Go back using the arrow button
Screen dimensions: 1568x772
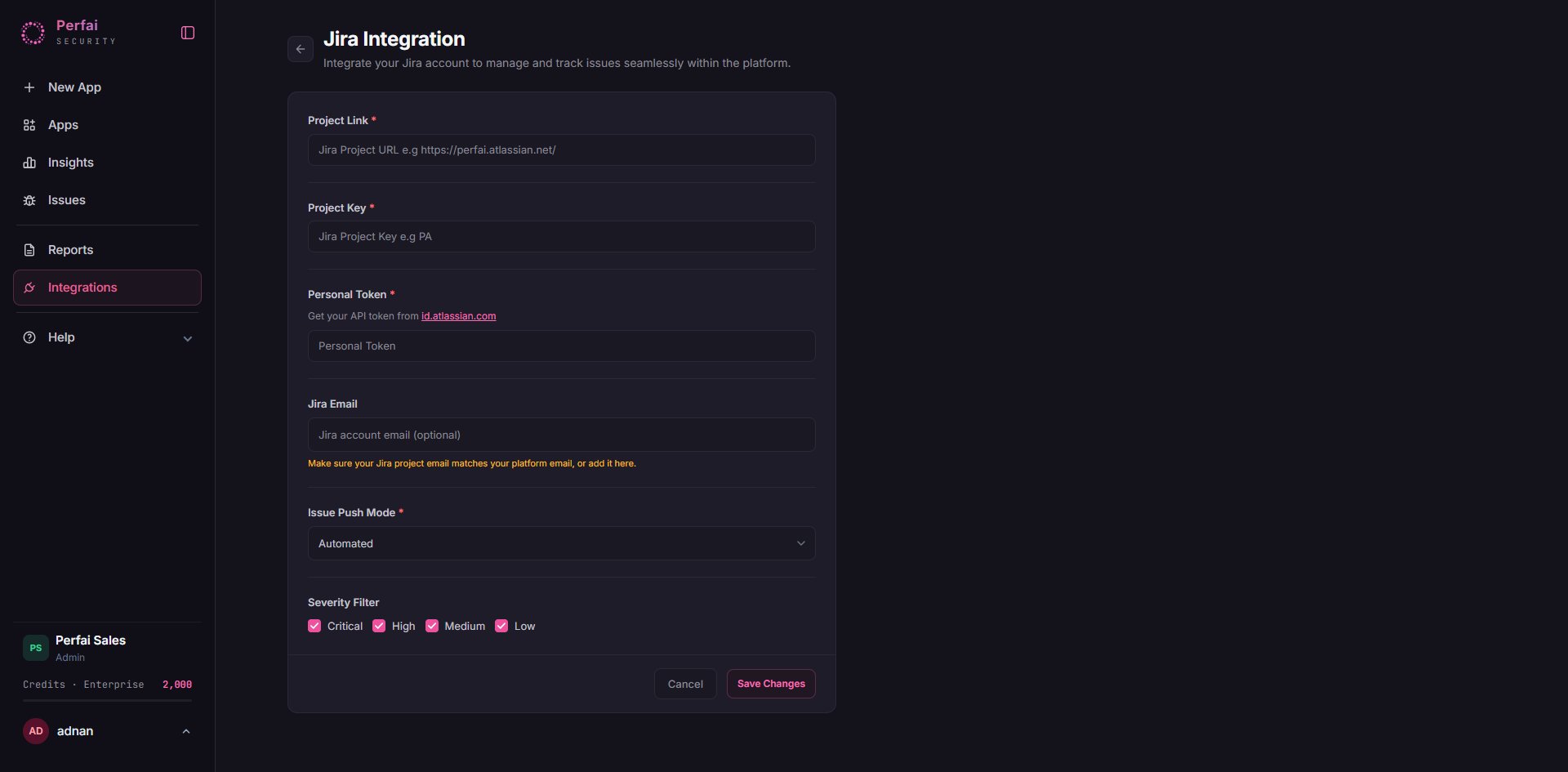point(301,49)
